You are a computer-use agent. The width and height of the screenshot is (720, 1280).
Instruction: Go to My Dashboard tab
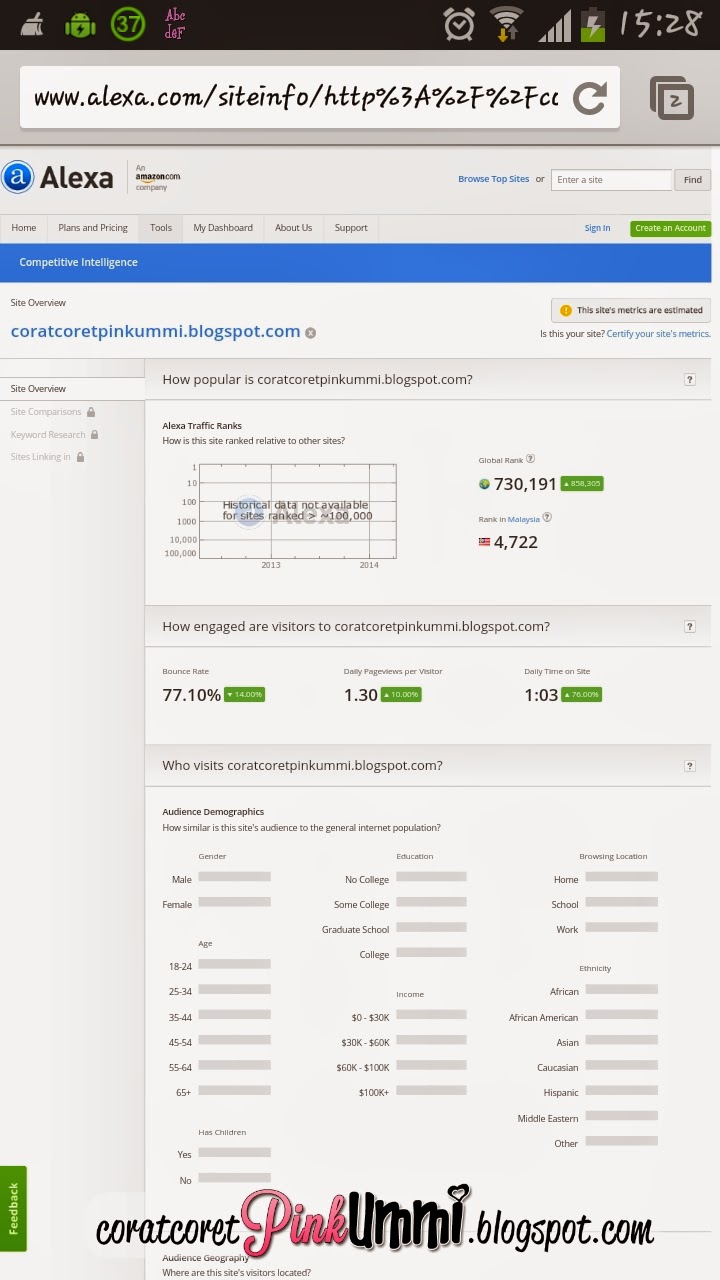tap(223, 228)
